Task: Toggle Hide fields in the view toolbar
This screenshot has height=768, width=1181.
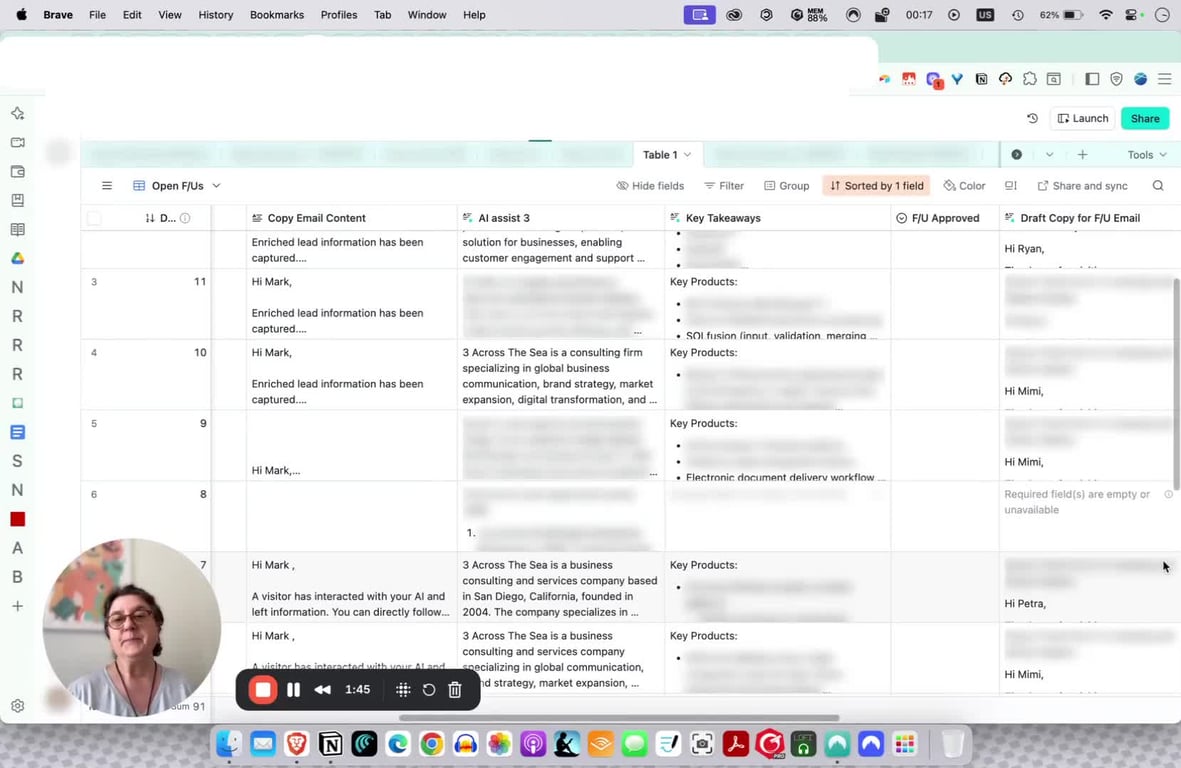Action: click(651, 186)
